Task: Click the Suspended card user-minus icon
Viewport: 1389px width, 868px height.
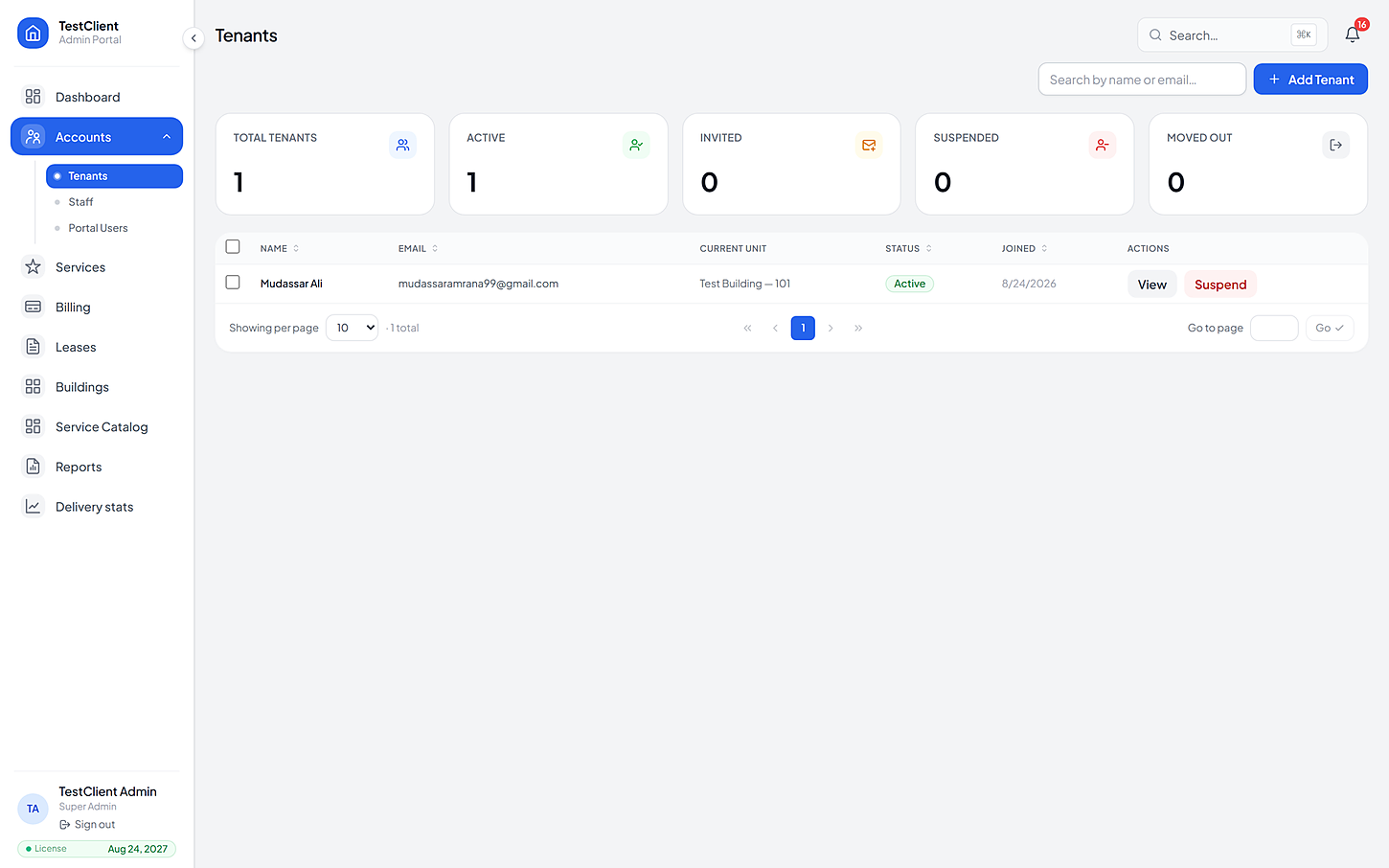Action: pos(1103,145)
